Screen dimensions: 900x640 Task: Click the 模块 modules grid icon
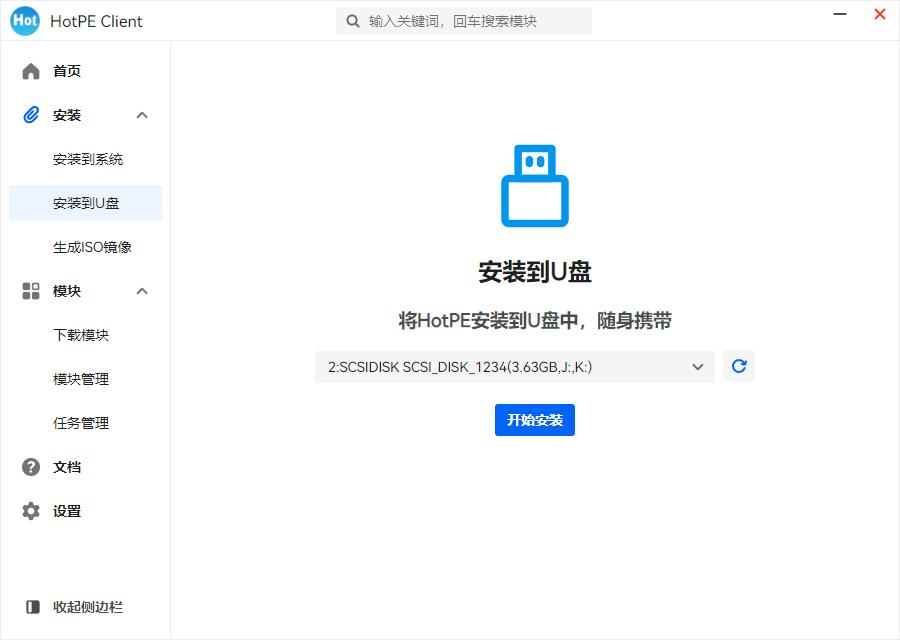click(29, 291)
